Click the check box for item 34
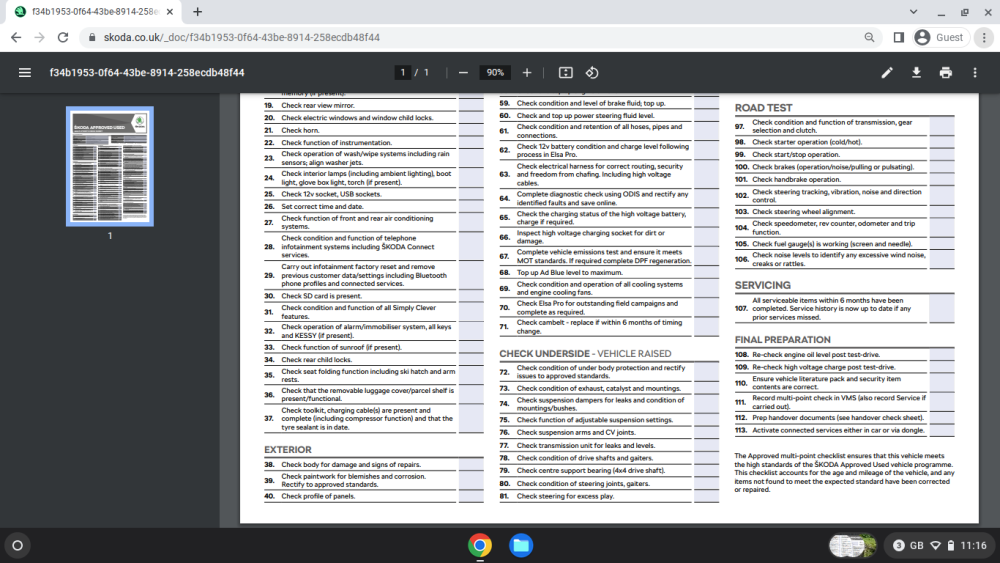This screenshot has width=1000, height=563. point(471,359)
